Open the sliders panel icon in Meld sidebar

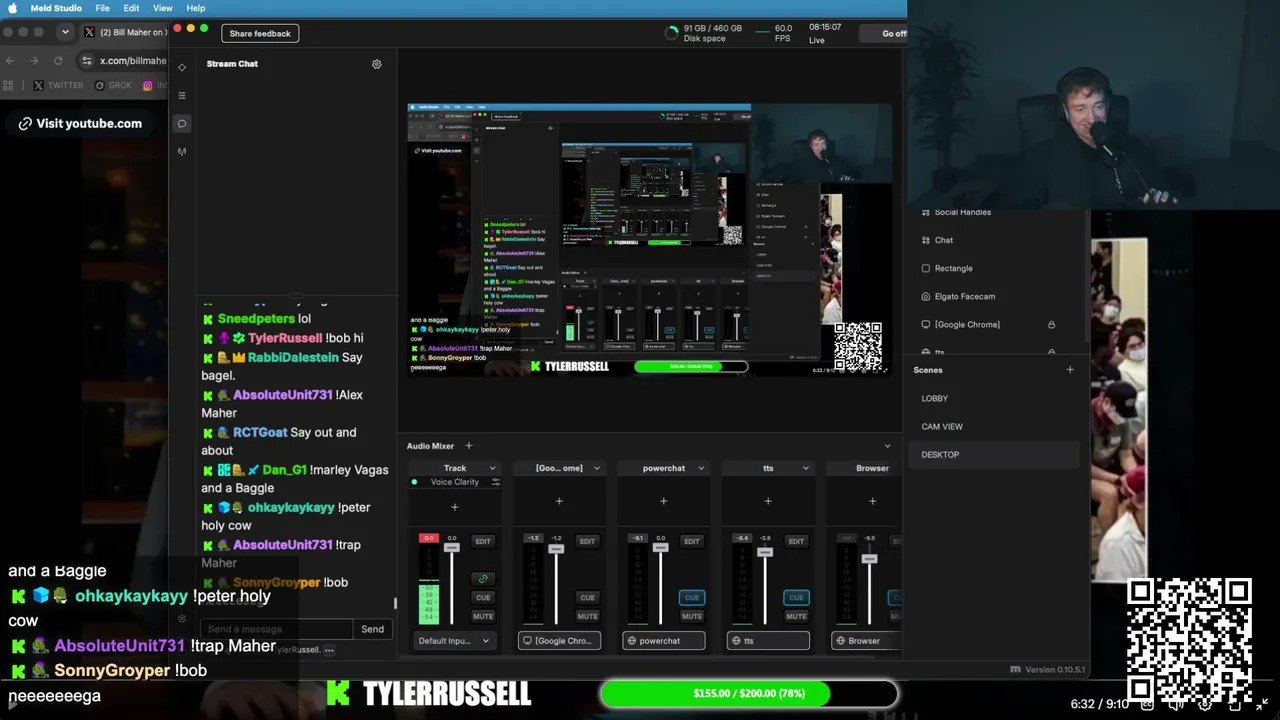coord(182,95)
